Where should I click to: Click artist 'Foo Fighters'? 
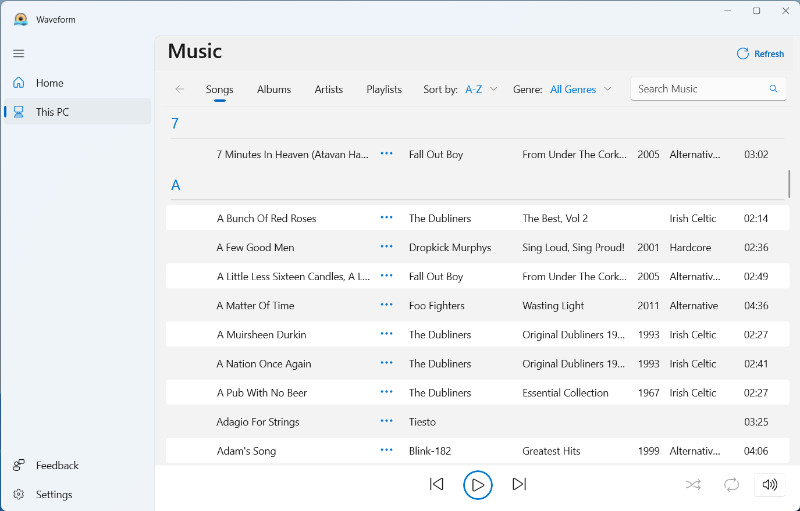point(437,305)
